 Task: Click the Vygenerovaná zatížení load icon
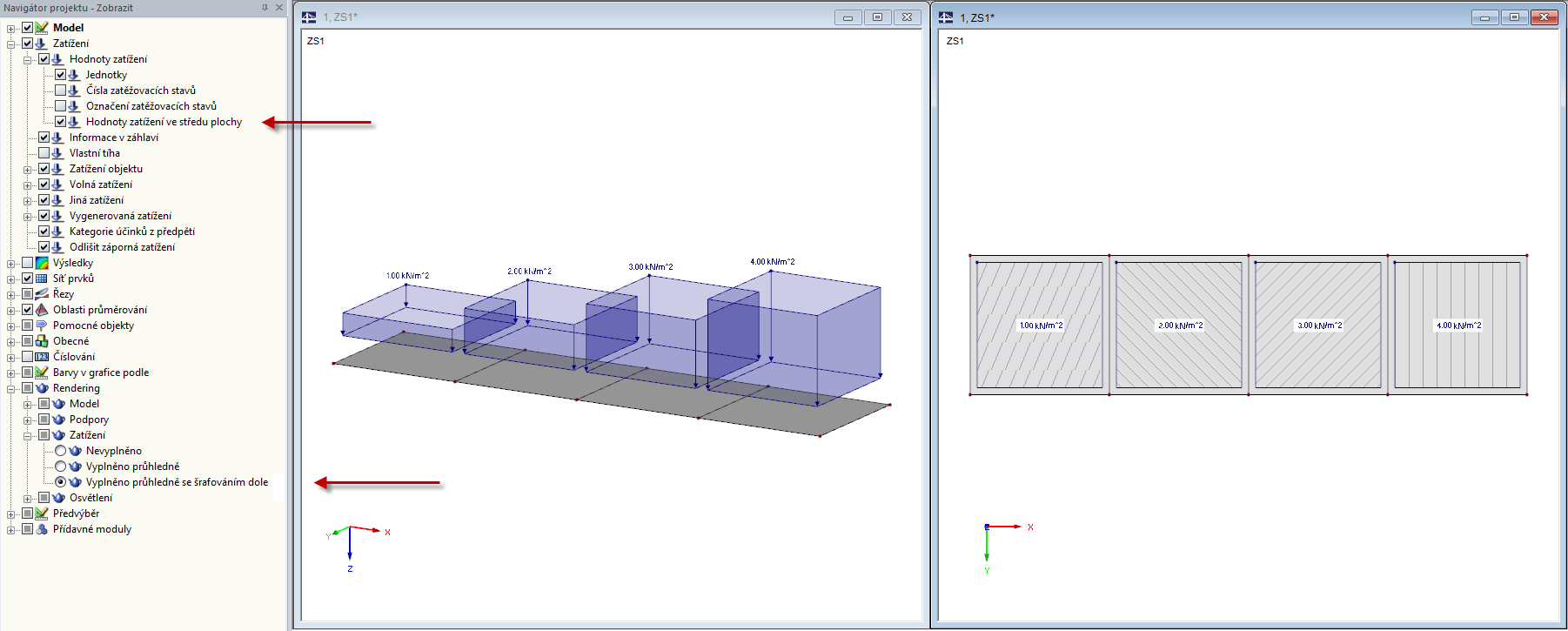[57, 216]
